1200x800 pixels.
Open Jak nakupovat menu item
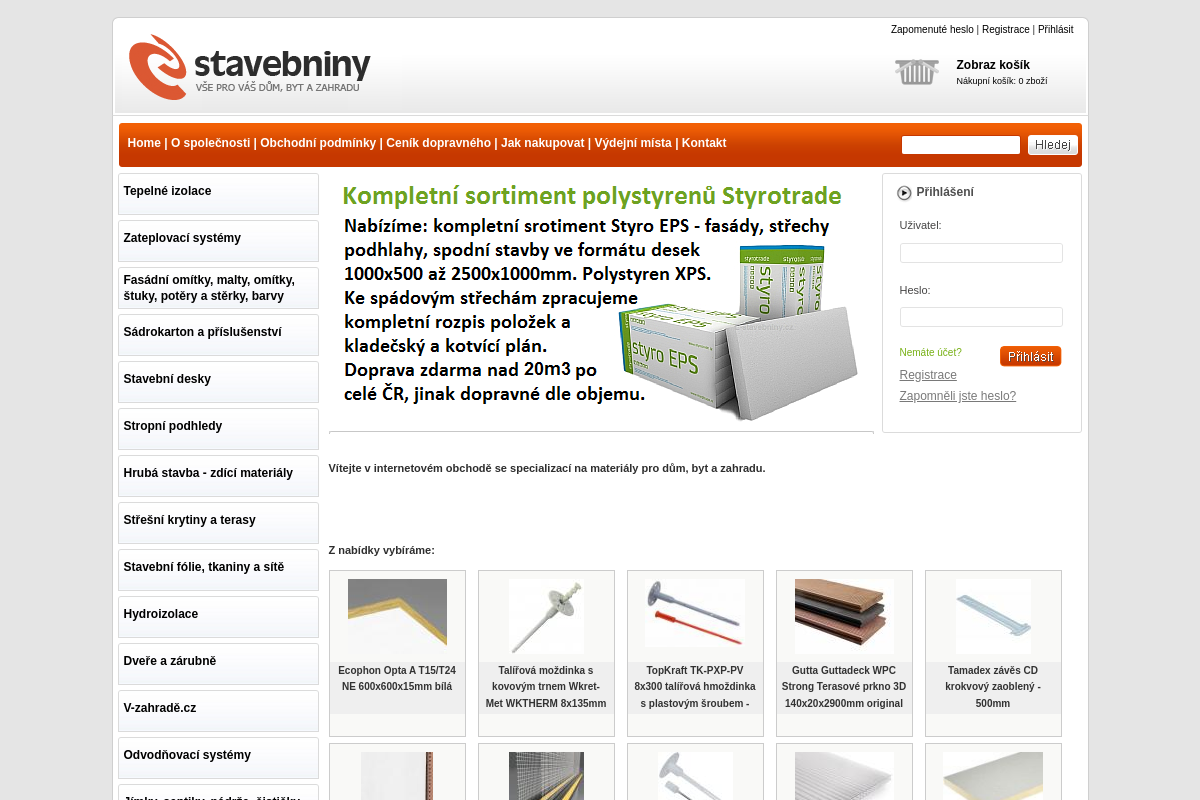[542, 143]
